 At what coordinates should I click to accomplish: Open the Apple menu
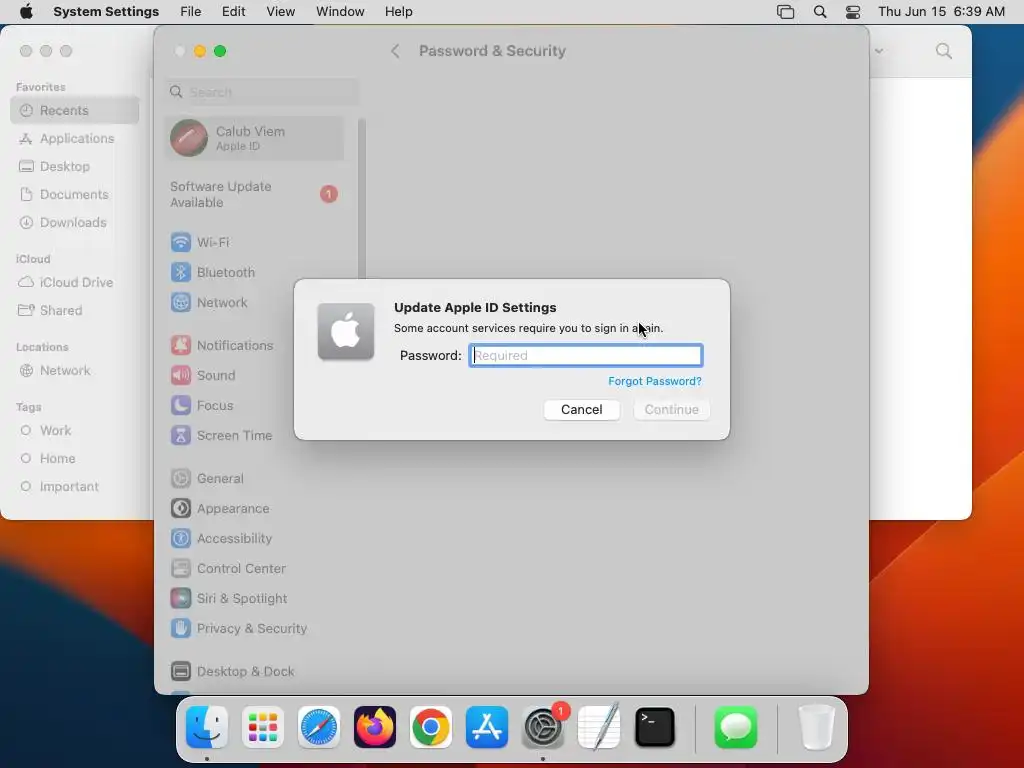coord(26,12)
